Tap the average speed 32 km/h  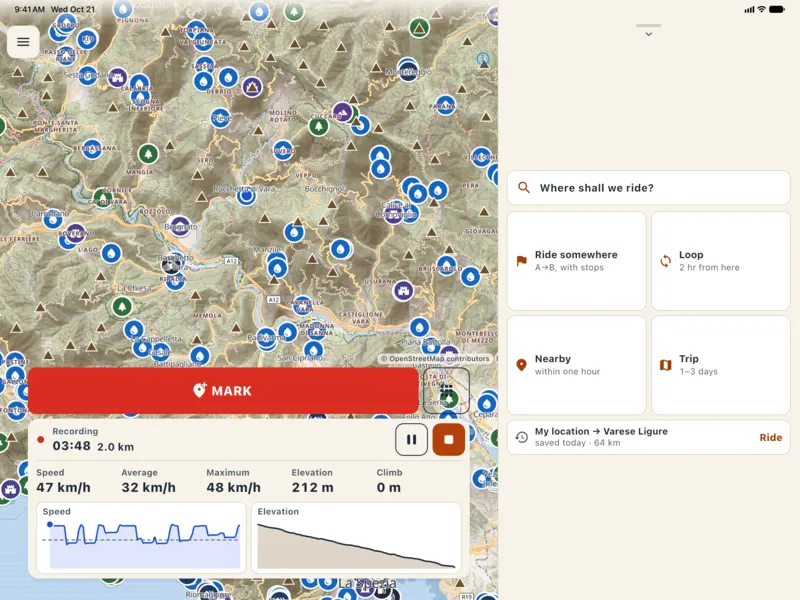[148, 487]
